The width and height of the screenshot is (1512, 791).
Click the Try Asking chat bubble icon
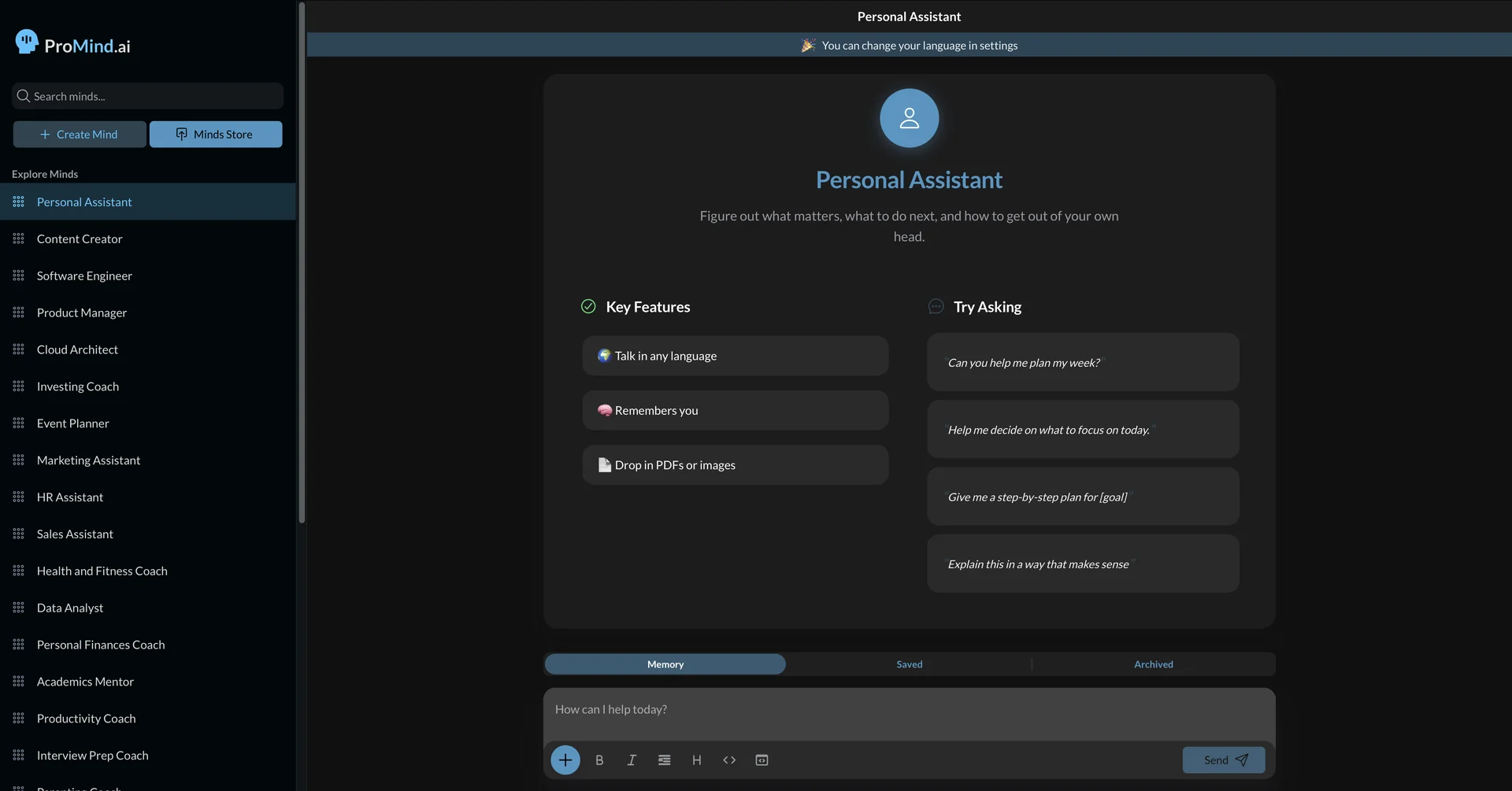click(936, 306)
